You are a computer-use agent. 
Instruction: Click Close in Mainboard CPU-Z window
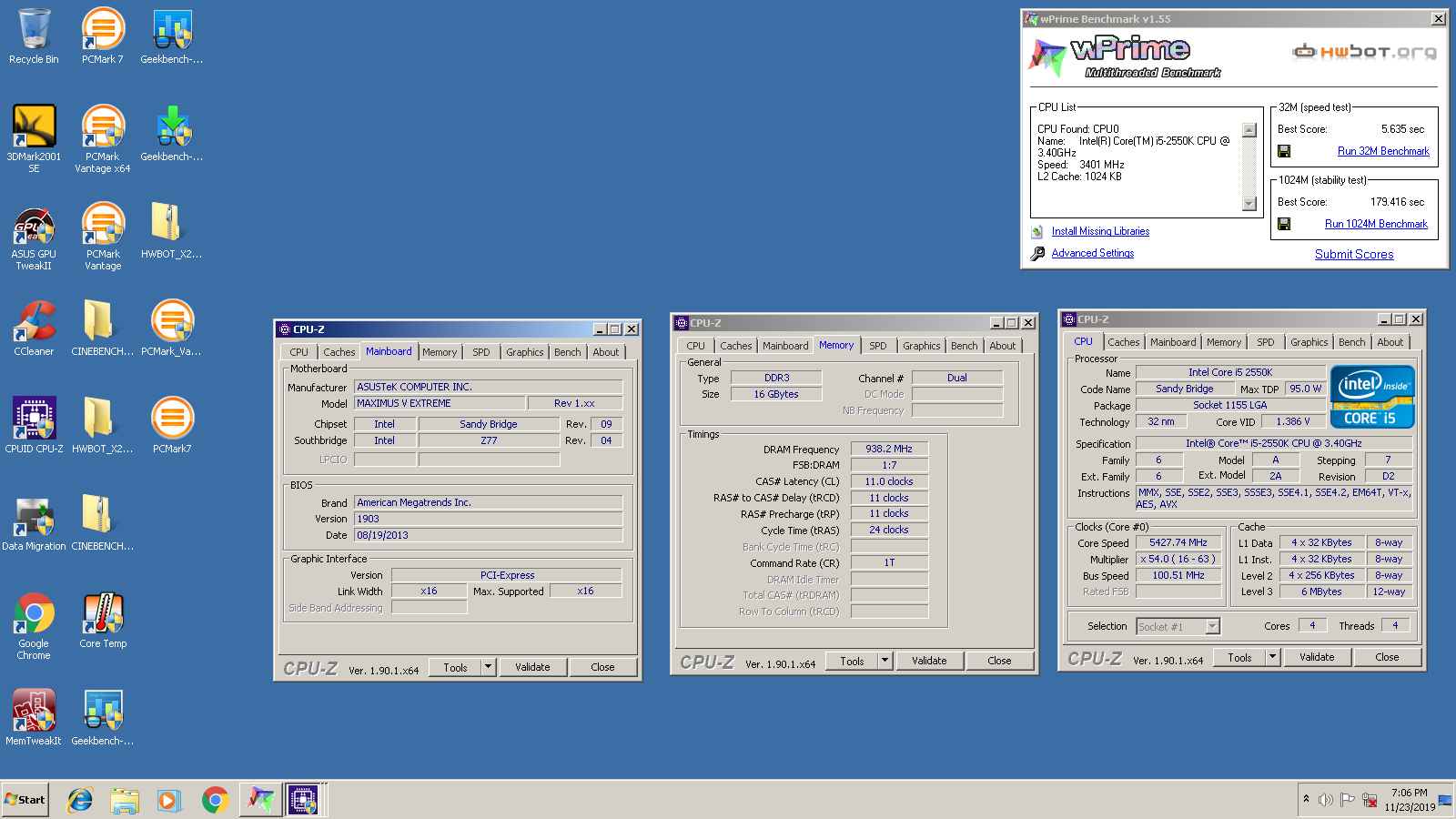pos(602,667)
